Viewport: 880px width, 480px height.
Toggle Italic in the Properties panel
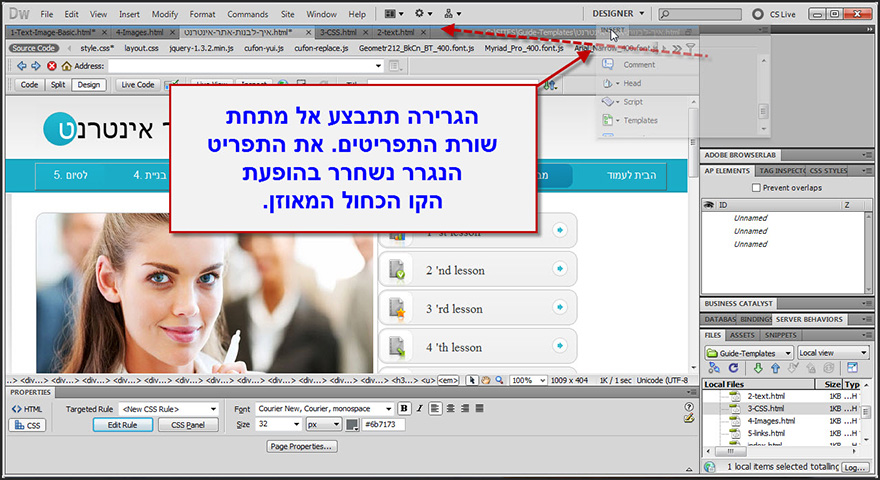[x=419, y=409]
